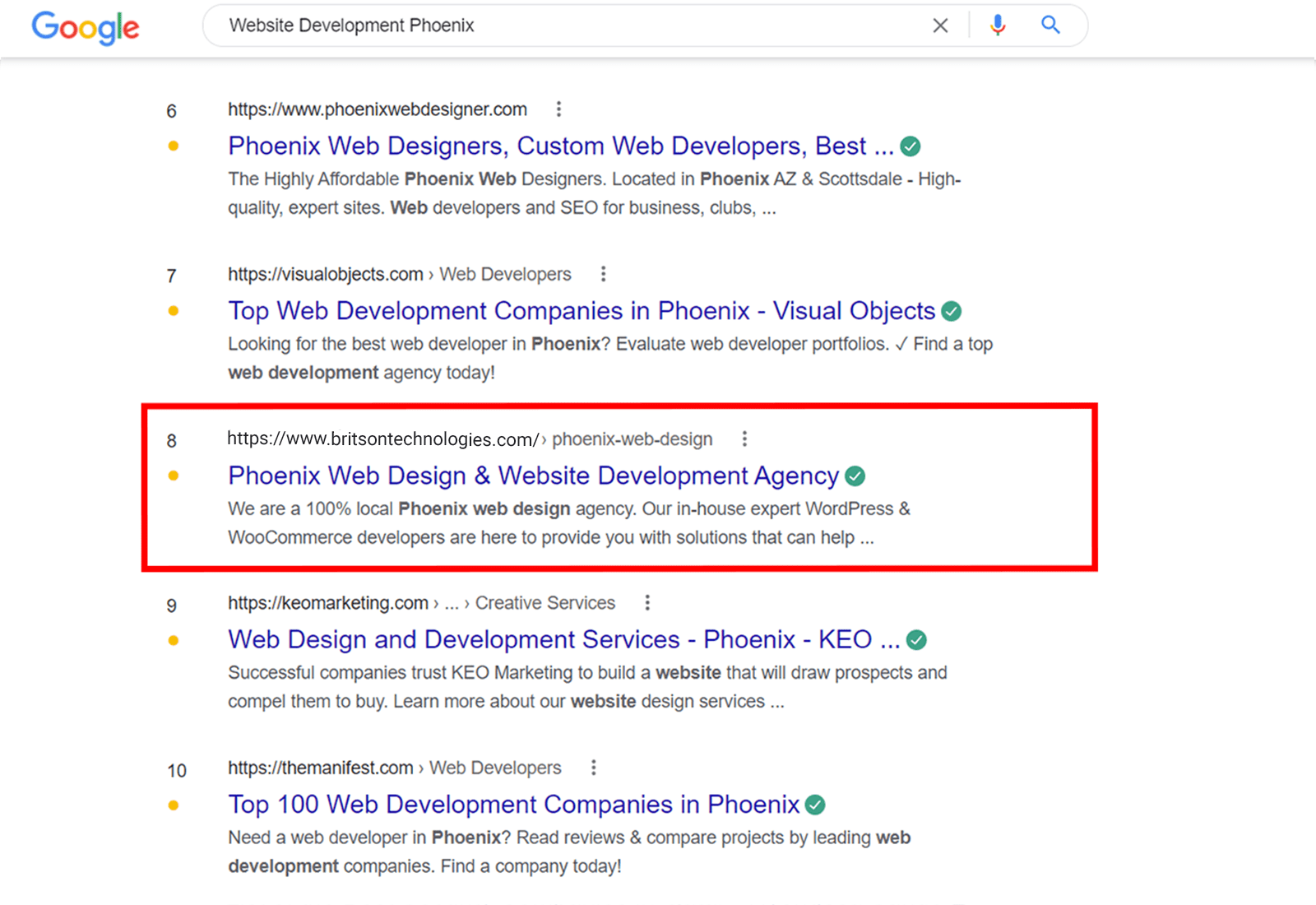Image resolution: width=1316 pixels, height=905 pixels.
Task: Open three-dot menu for themanifest.com result
Action: 593,768
